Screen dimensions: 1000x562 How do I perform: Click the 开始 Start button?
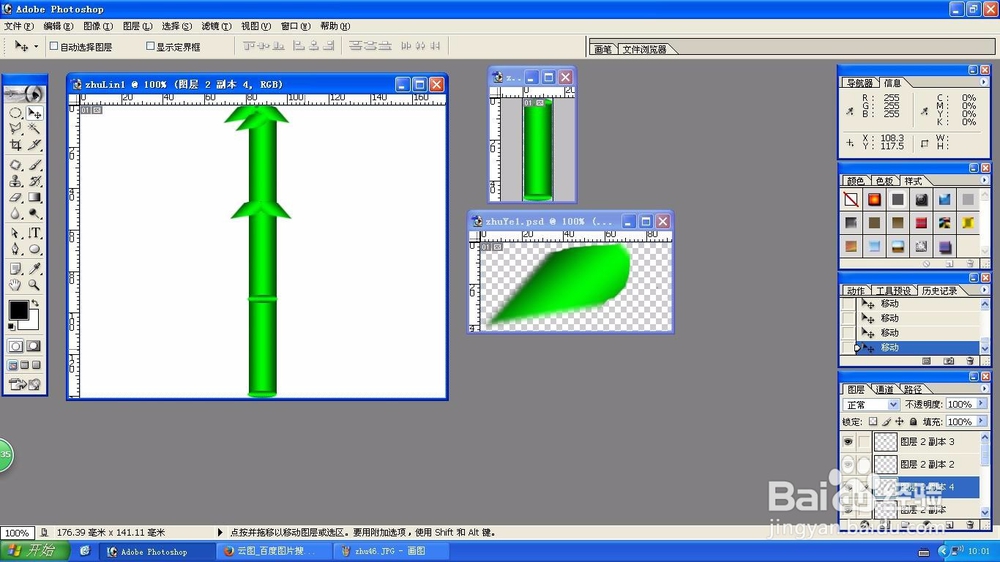(x=34, y=551)
